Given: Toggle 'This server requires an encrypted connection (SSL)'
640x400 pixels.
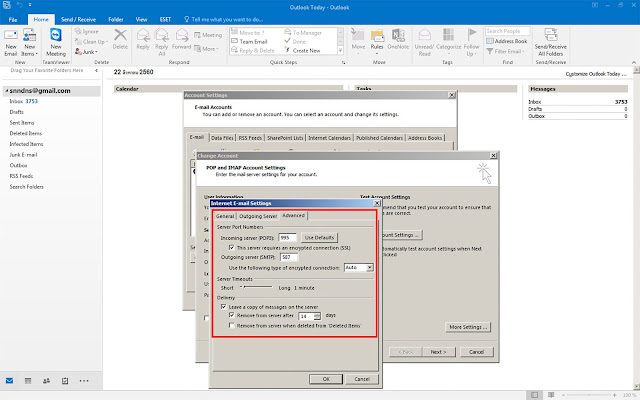Looking at the screenshot, I should (x=231, y=248).
